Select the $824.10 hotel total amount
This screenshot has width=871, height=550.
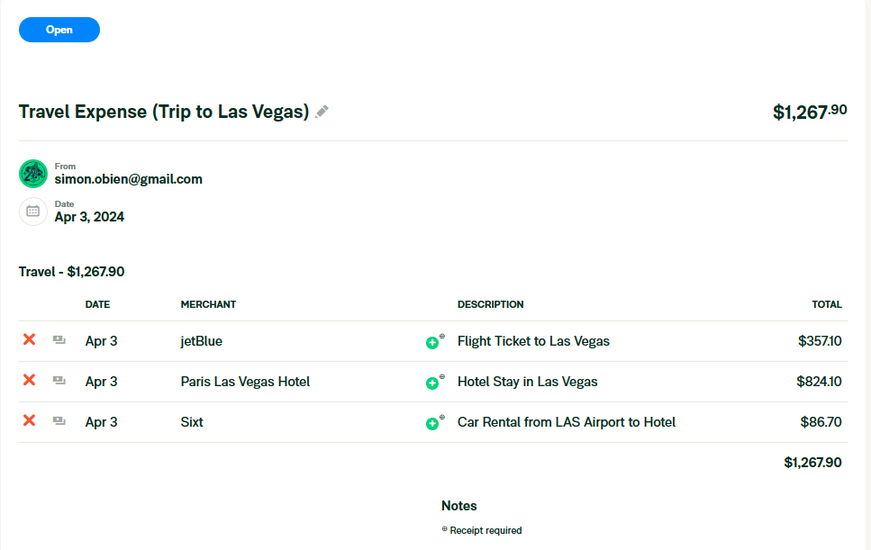pos(819,381)
